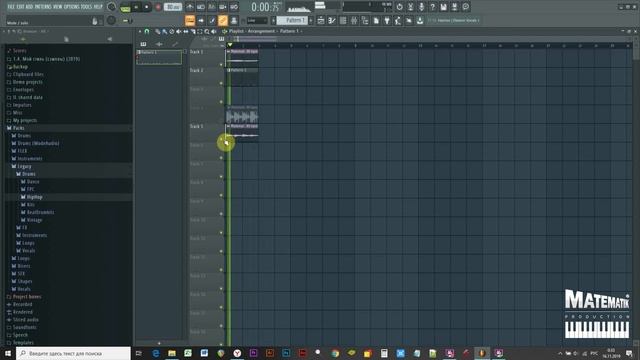Open the ADD menu
This screenshot has width=640, height=360.
29,7
